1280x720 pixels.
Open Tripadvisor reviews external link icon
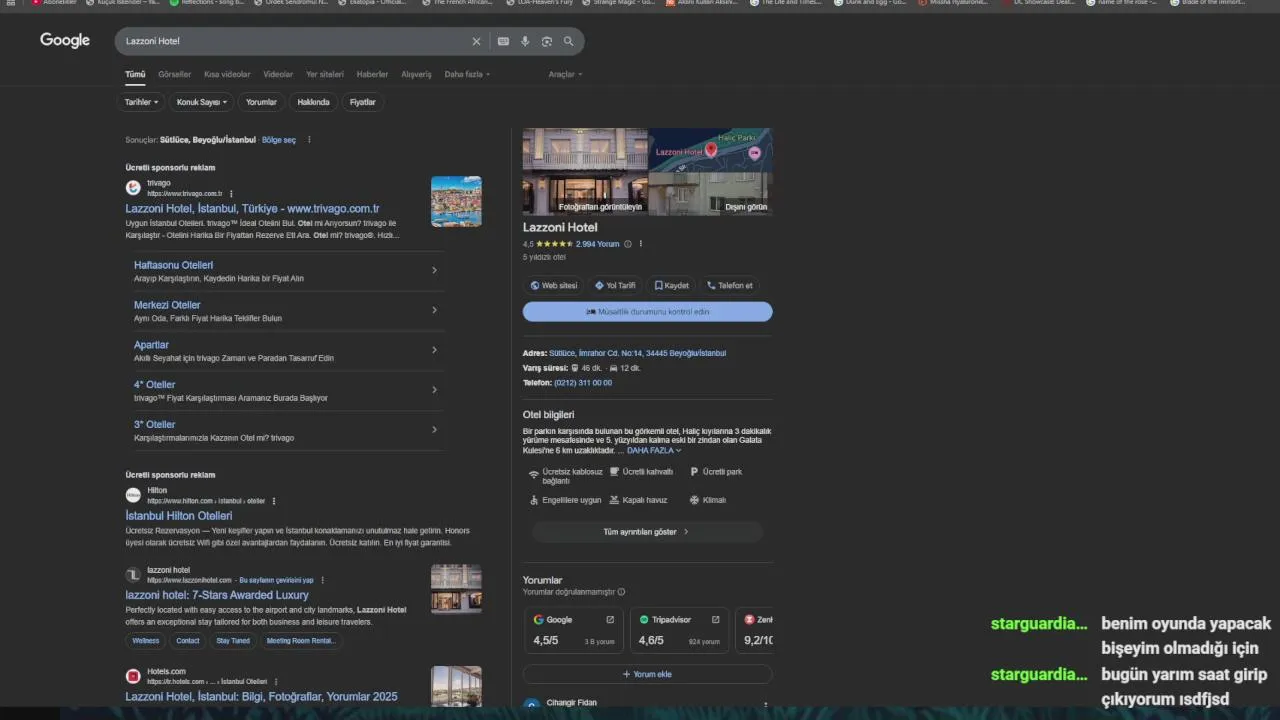coord(715,620)
